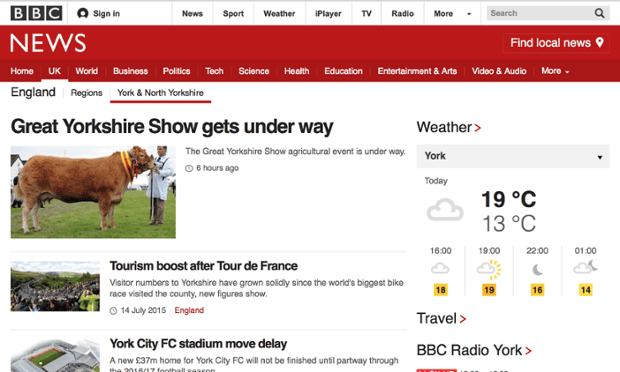Click the 19 degree yellow temperature badge
Viewport: 620px width, 372px height.
tap(489, 290)
